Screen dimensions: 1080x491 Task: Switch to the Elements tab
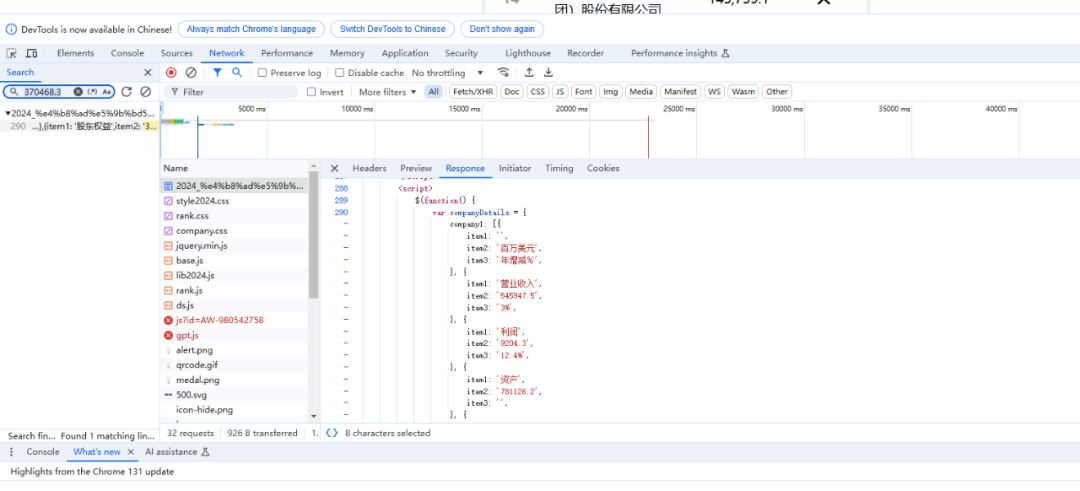(76, 53)
